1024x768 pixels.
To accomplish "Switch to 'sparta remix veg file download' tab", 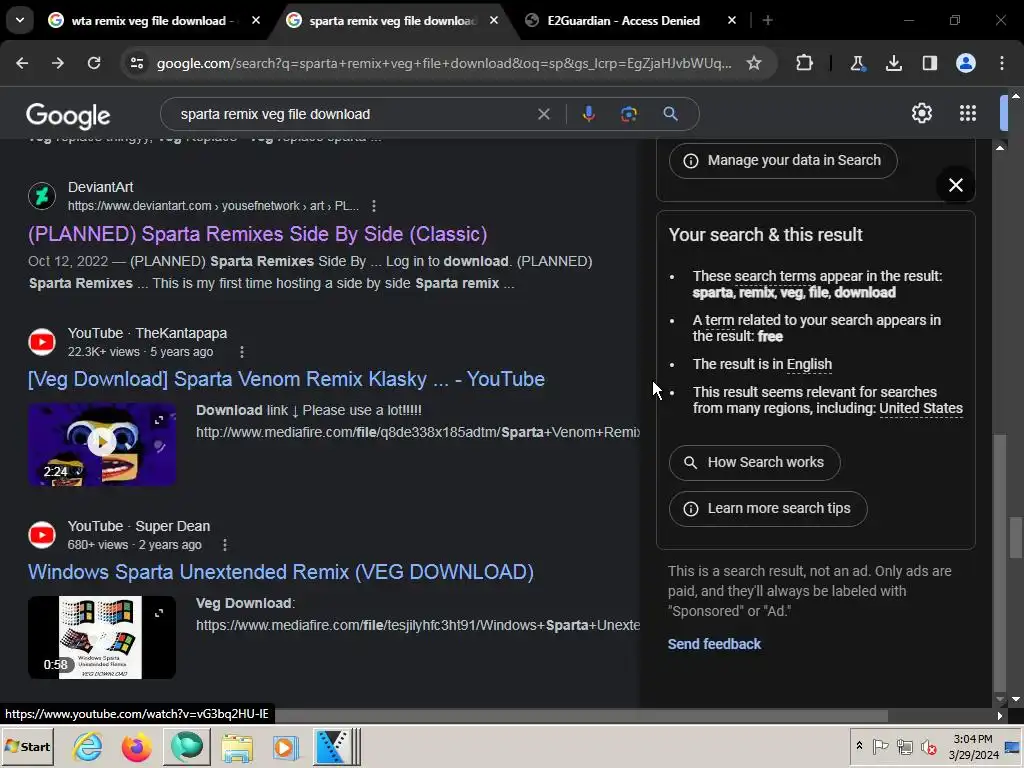I will (x=393, y=21).
